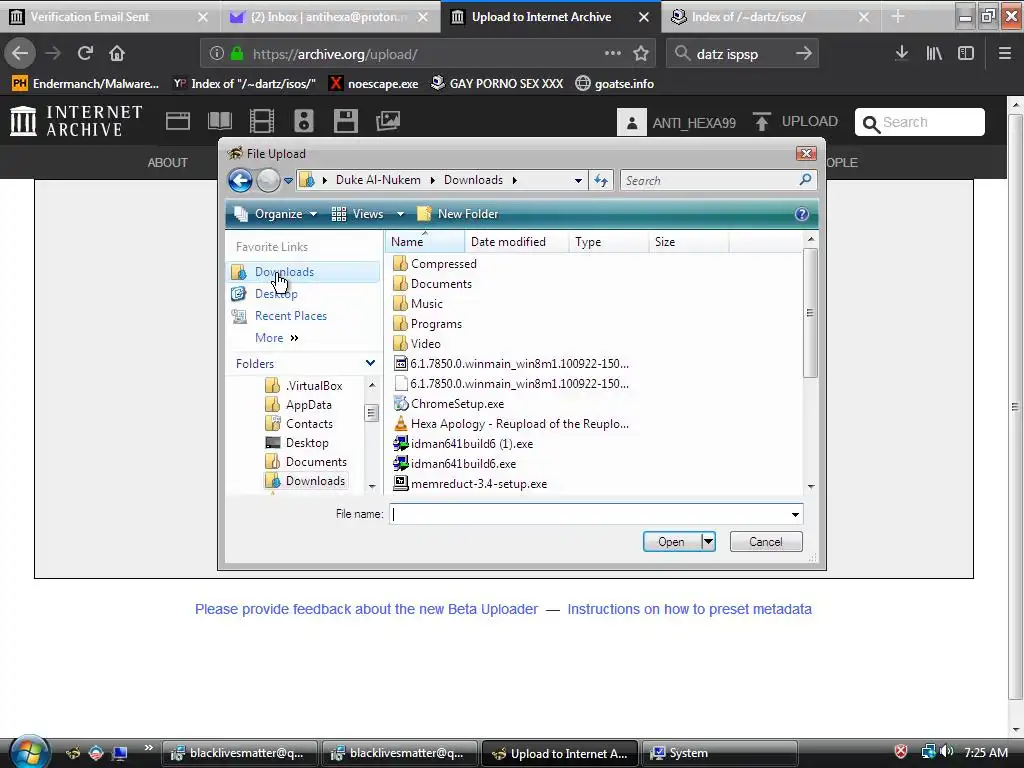Expand the address bar history dropdown in dialog

click(x=578, y=181)
